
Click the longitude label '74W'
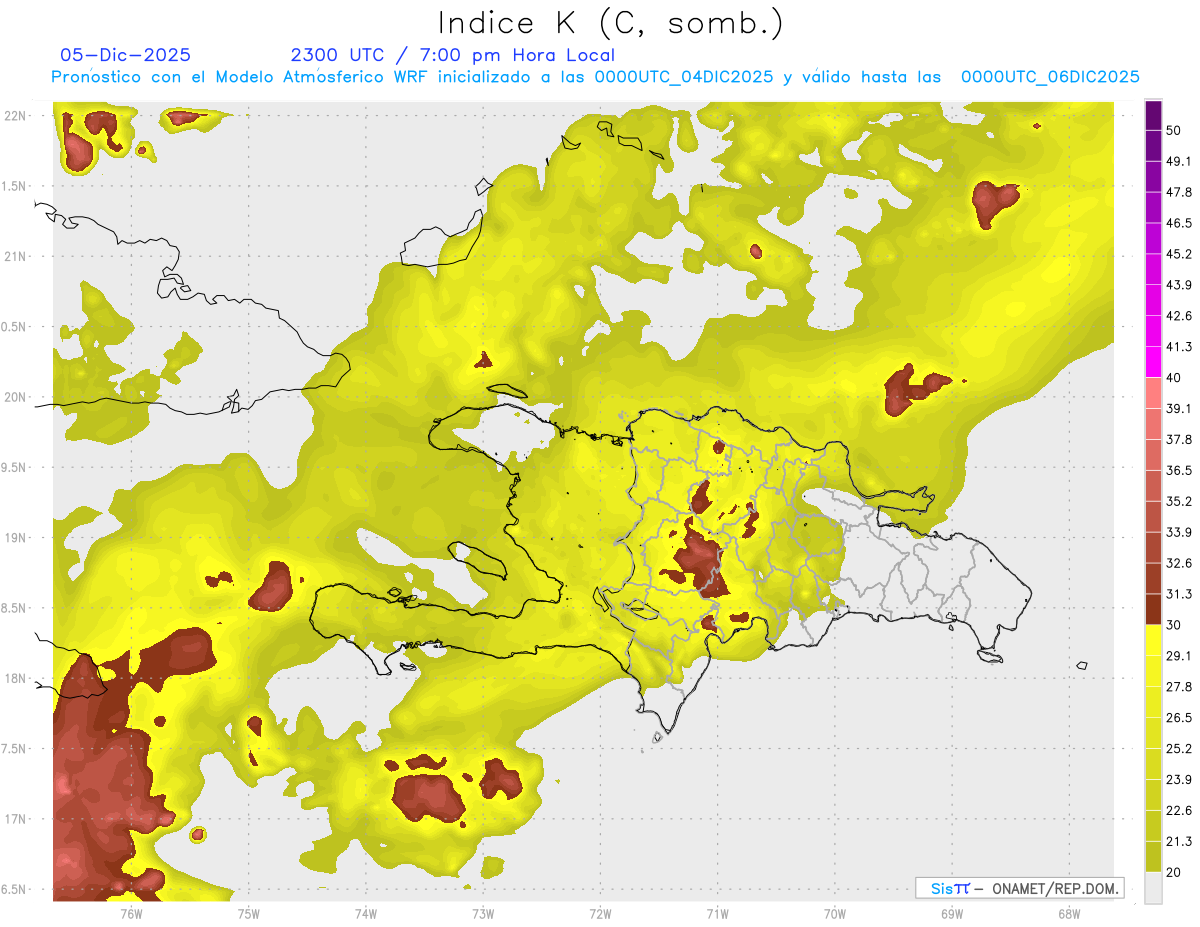click(x=366, y=913)
